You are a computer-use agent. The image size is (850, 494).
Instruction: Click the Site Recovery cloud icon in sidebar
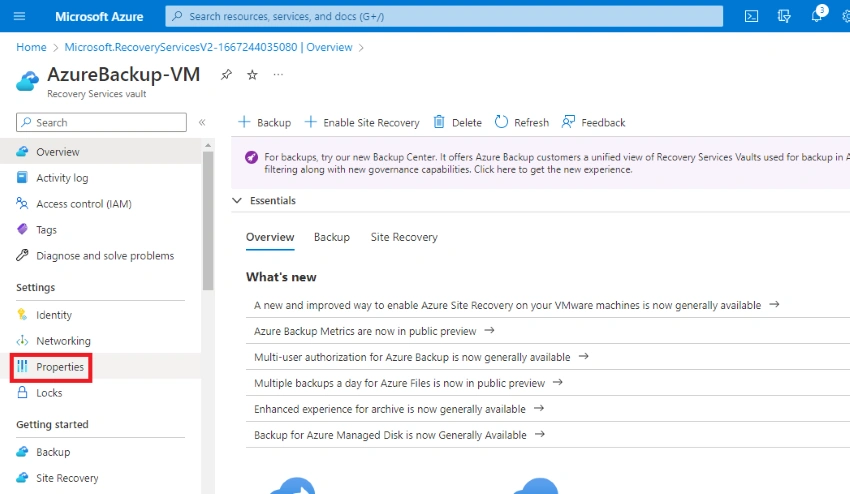[22, 478]
